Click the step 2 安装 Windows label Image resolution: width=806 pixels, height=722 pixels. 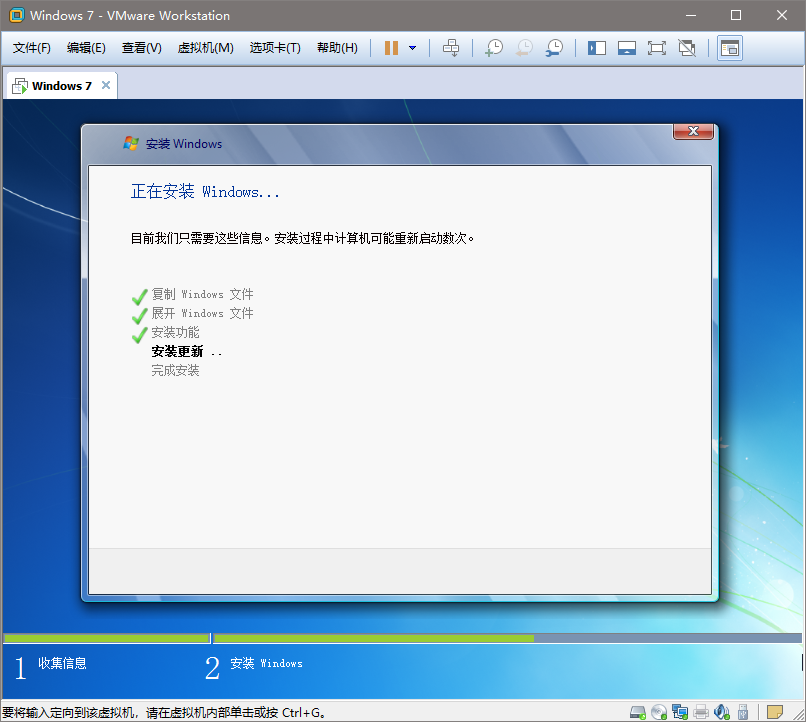pyautogui.click(x=266, y=663)
